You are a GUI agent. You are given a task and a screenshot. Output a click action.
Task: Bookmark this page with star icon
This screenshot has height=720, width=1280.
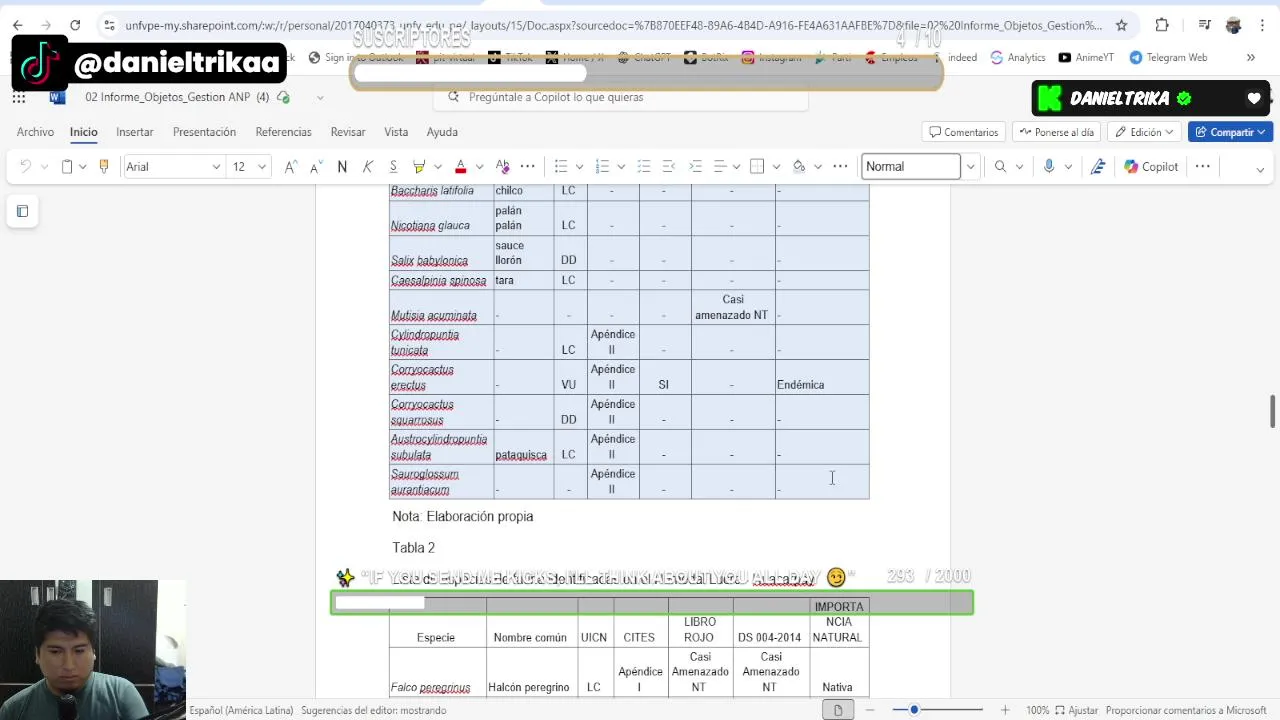pyautogui.click(x=1121, y=25)
